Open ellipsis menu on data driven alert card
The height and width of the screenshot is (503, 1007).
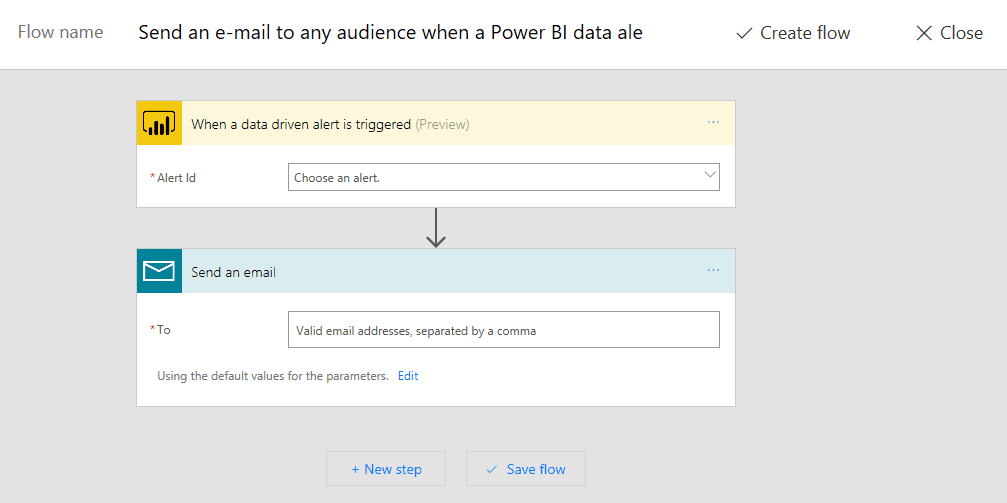(713, 122)
